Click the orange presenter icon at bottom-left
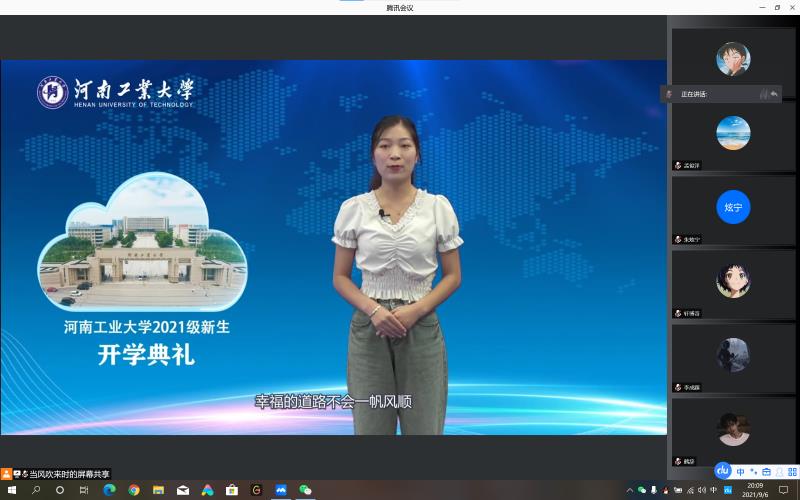This screenshot has height=500, width=800. [6, 474]
